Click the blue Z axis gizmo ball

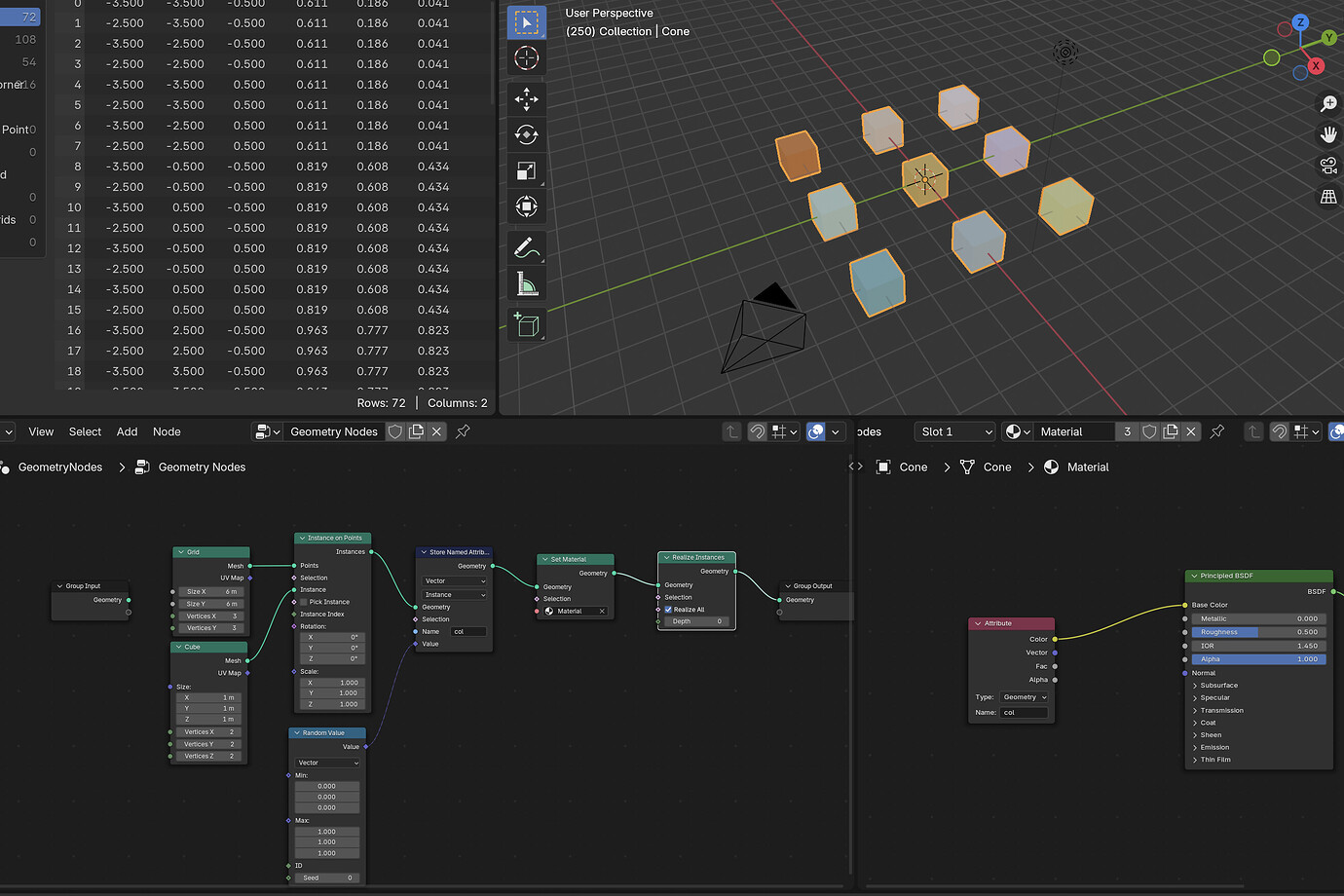click(x=1300, y=22)
